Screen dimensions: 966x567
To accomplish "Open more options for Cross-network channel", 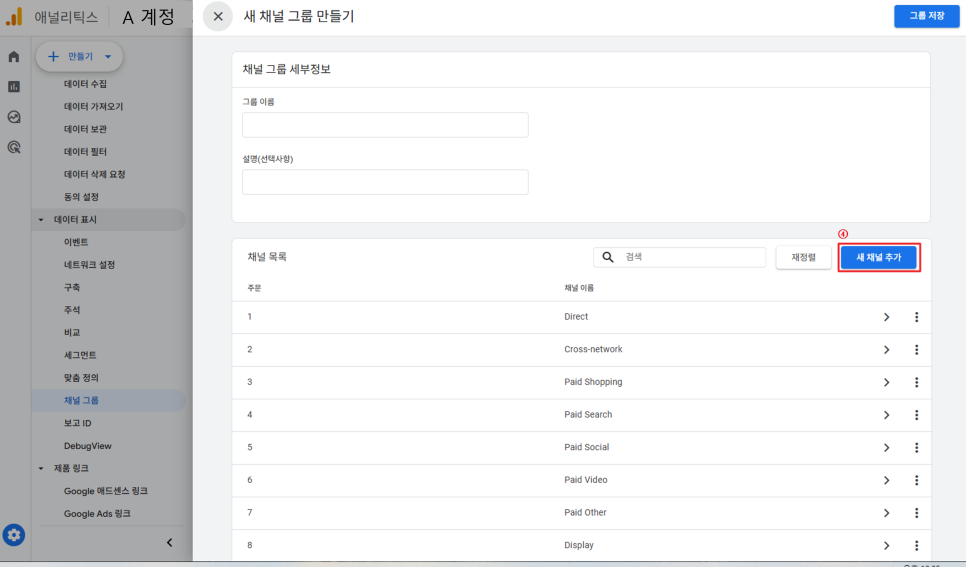I will 916,349.
